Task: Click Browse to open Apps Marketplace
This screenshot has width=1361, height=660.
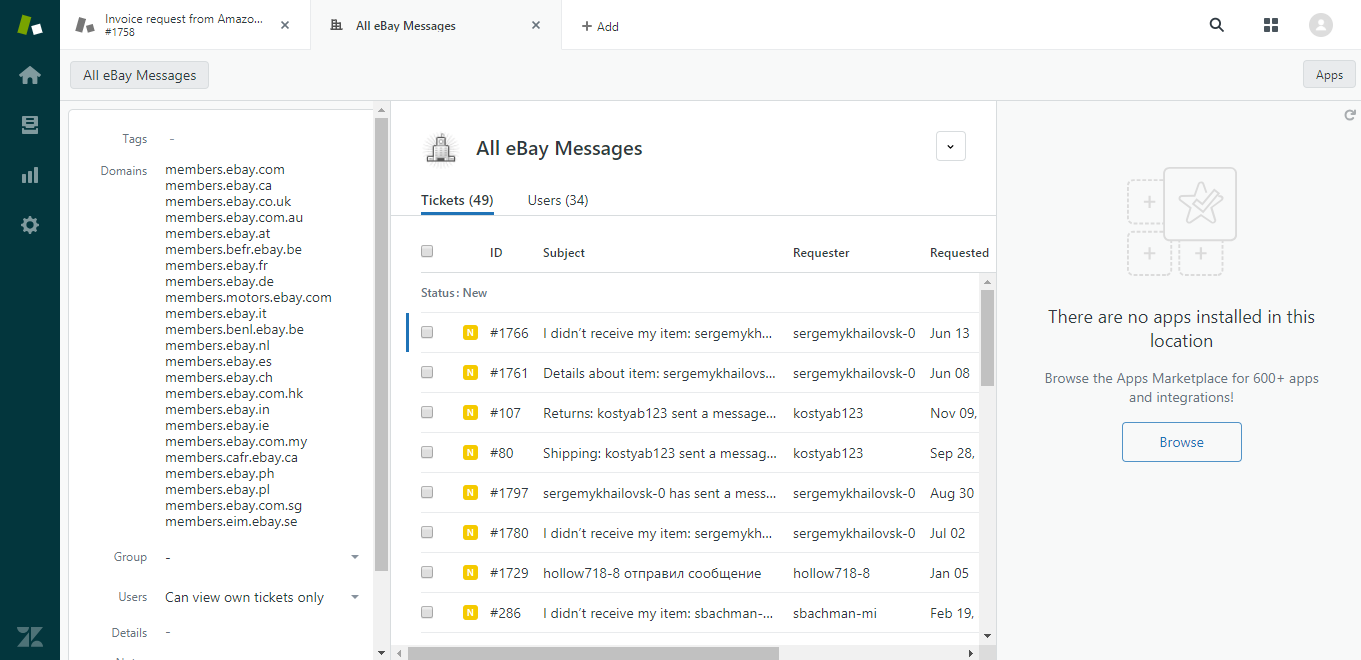Action: point(1181,442)
